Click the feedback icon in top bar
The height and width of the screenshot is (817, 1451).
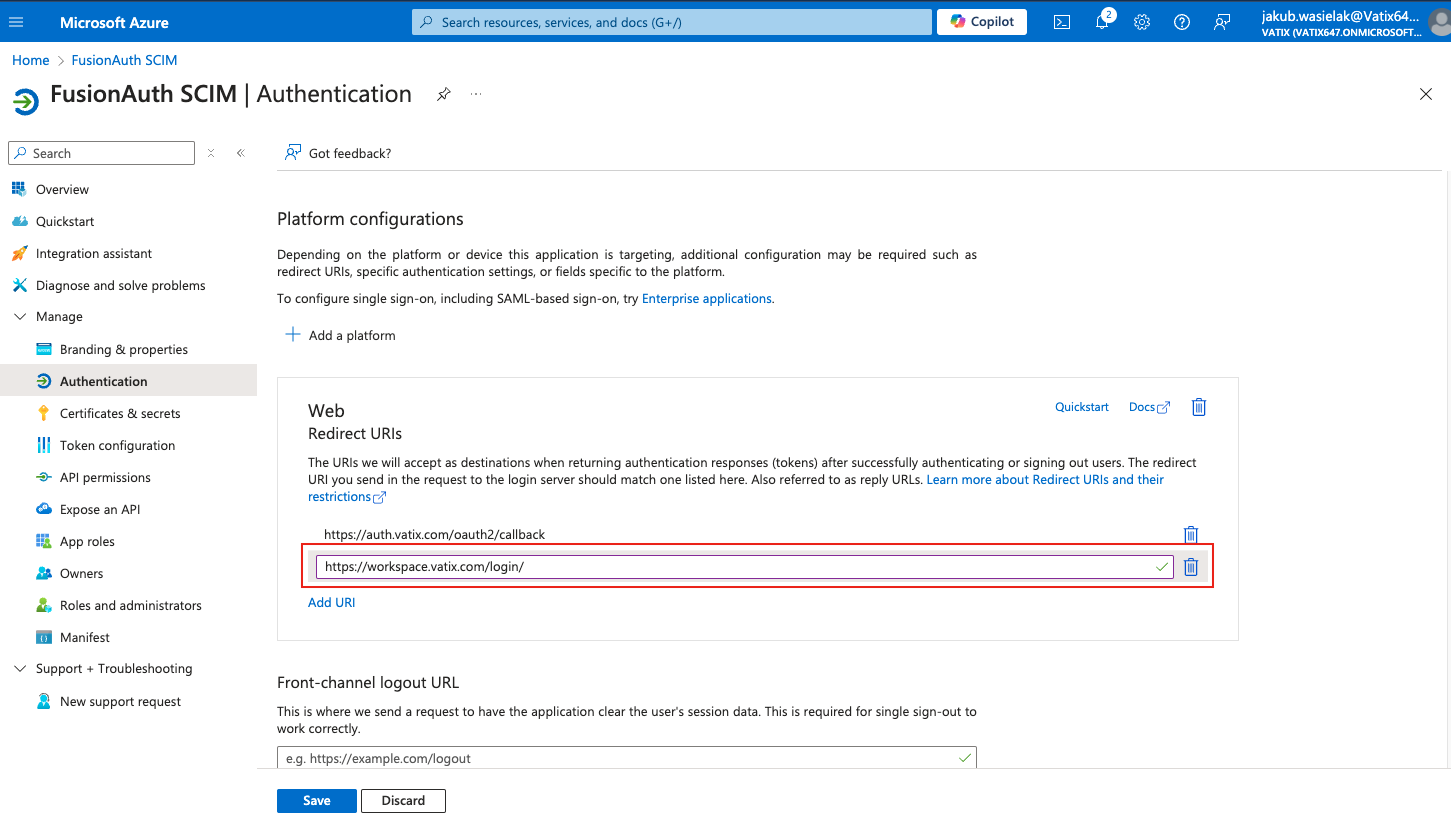(1222, 22)
